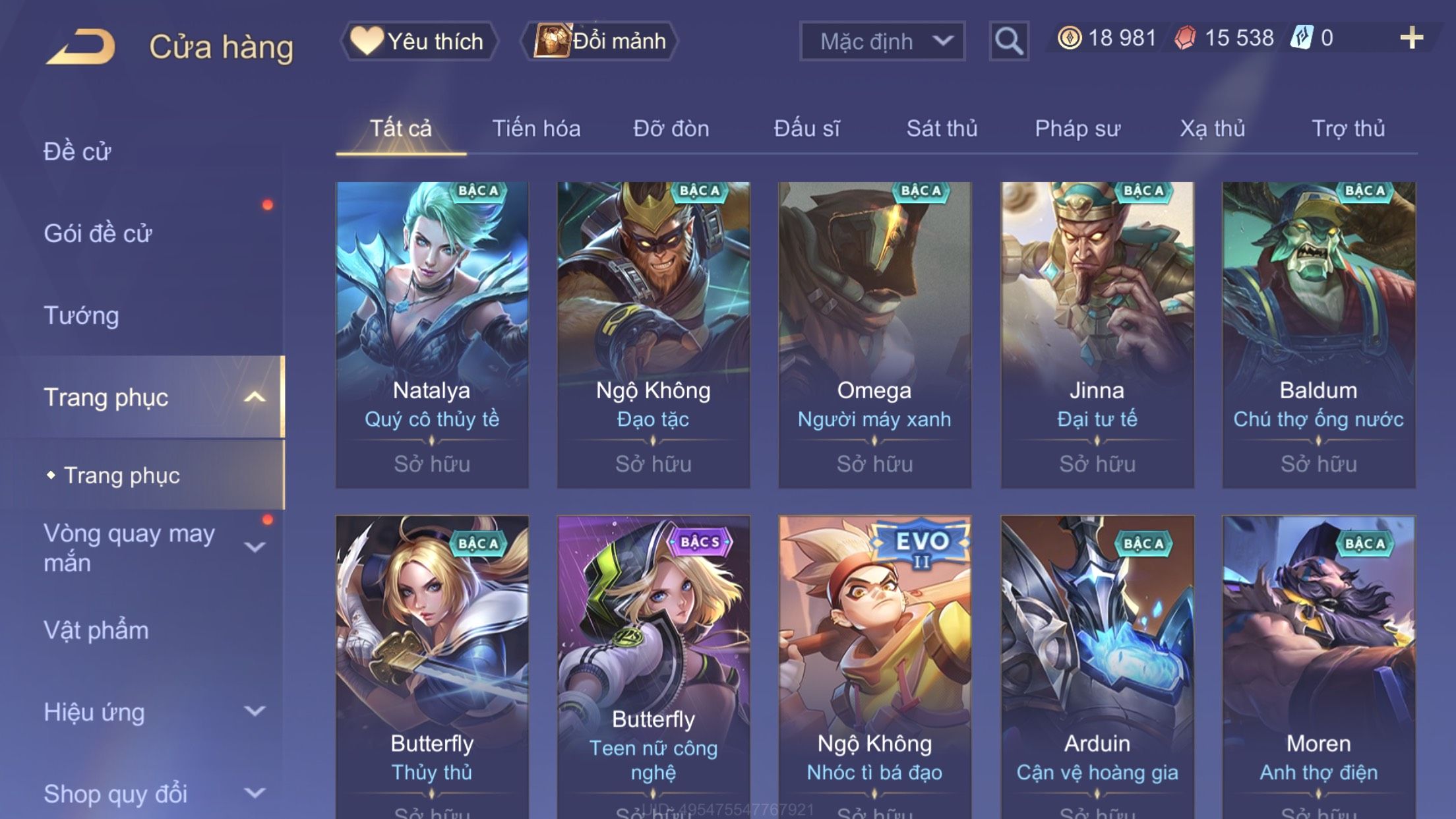
Task: Tap the red ruby gem icon
Action: coord(1185,38)
